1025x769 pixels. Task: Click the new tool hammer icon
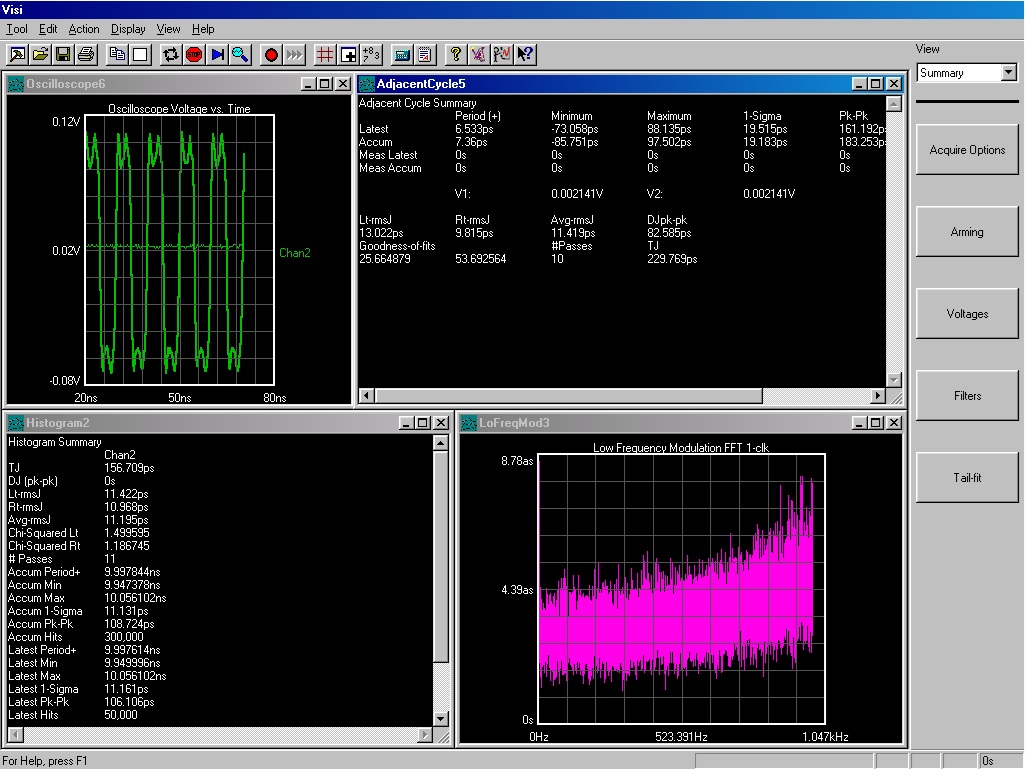coord(18,55)
